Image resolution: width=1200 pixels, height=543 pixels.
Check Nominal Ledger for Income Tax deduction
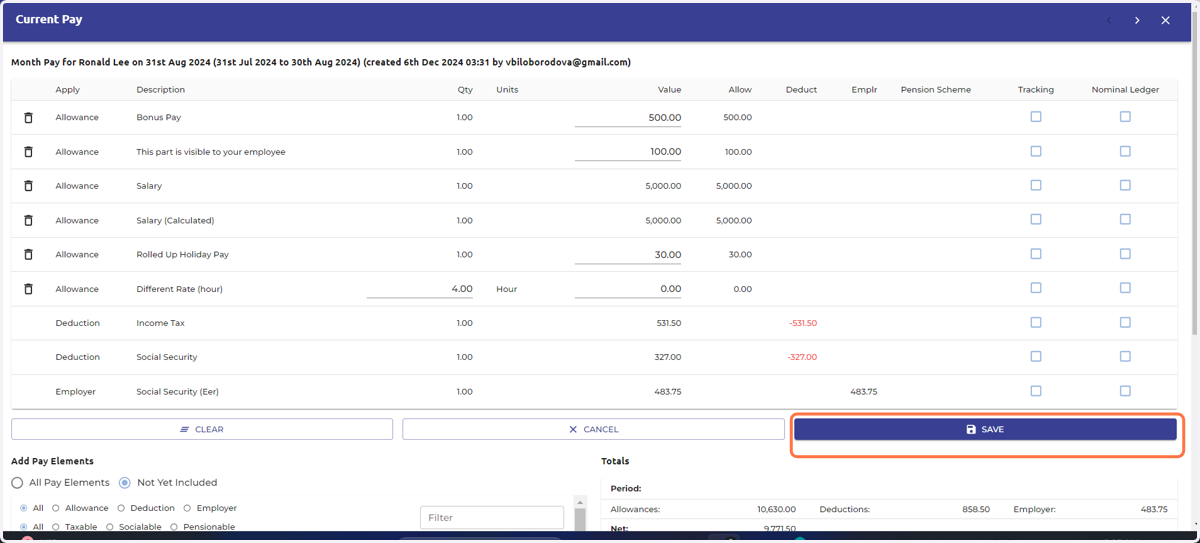click(1125, 322)
